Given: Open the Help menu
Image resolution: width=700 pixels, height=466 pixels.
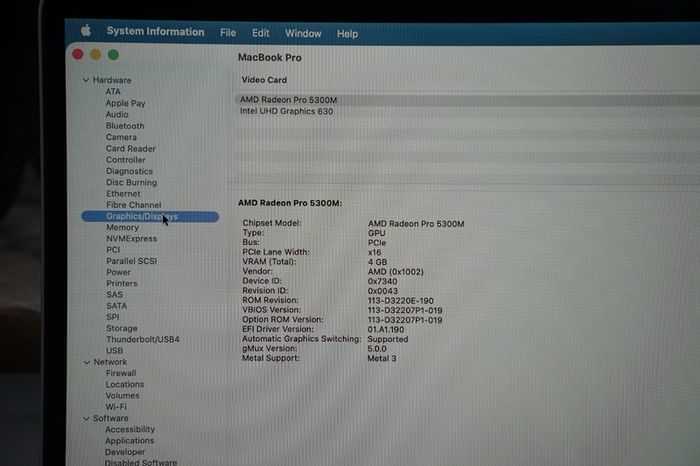Looking at the screenshot, I should pos(347,34).
